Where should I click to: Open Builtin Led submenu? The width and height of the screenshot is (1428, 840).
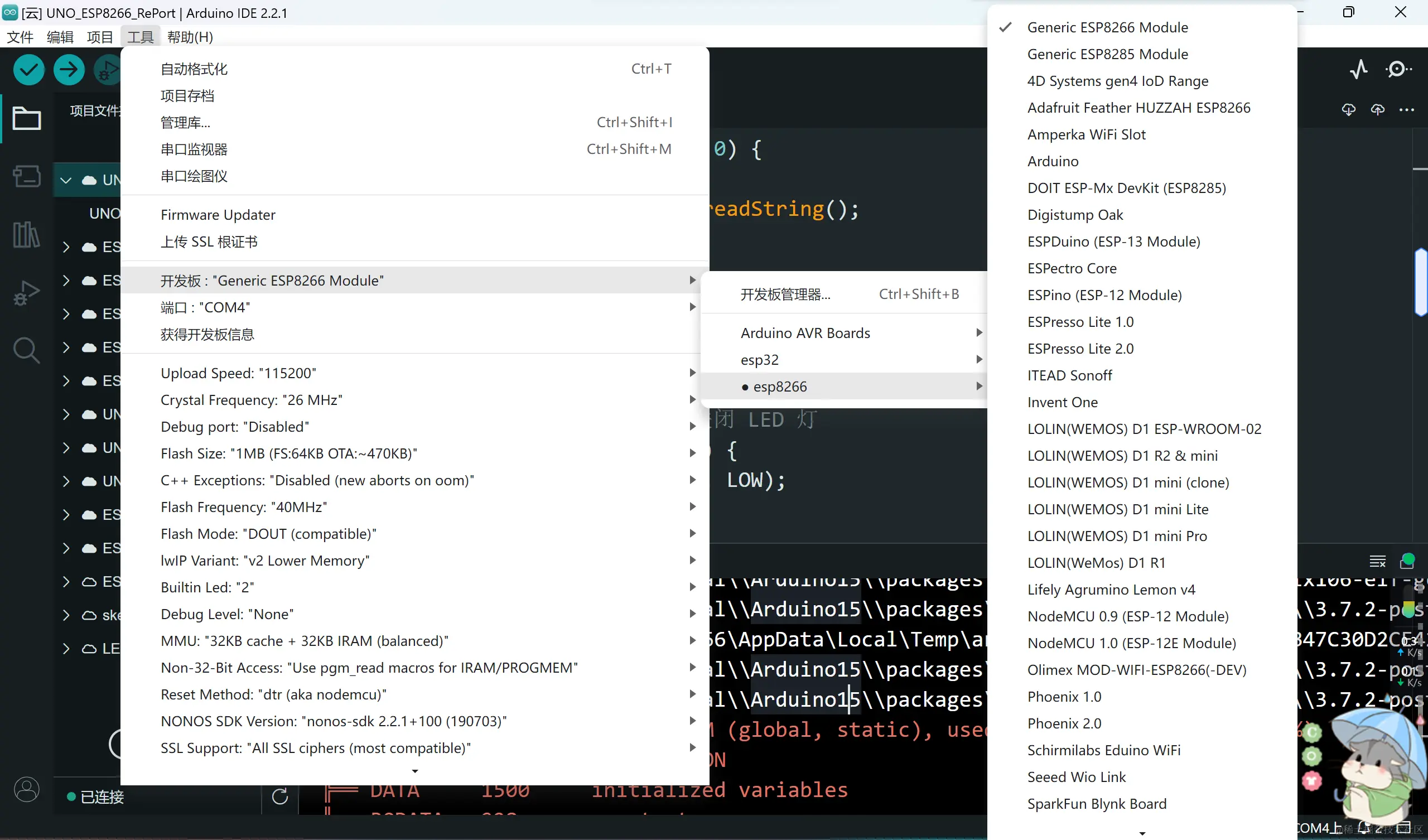[x=415, y=587]
